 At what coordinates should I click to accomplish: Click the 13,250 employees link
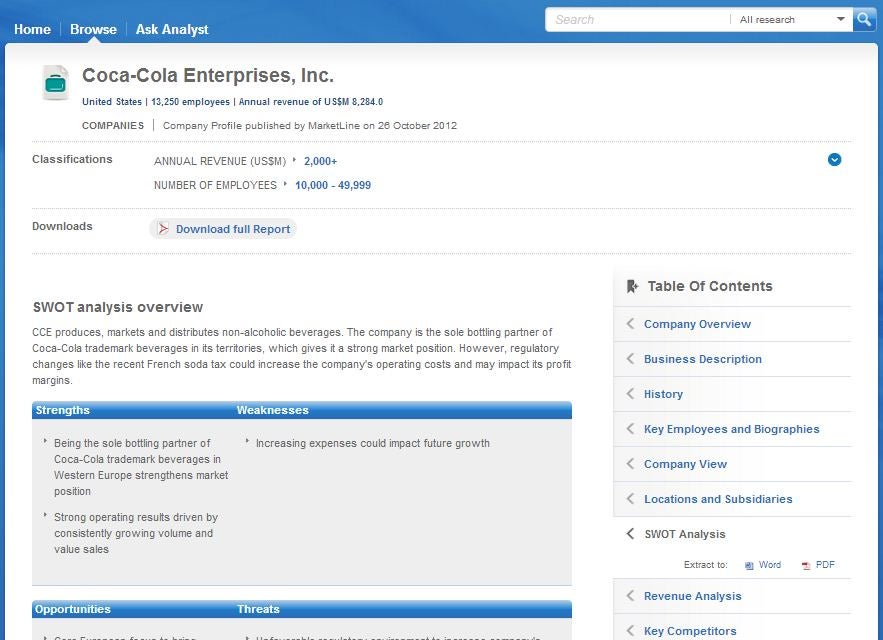point(190,102)
